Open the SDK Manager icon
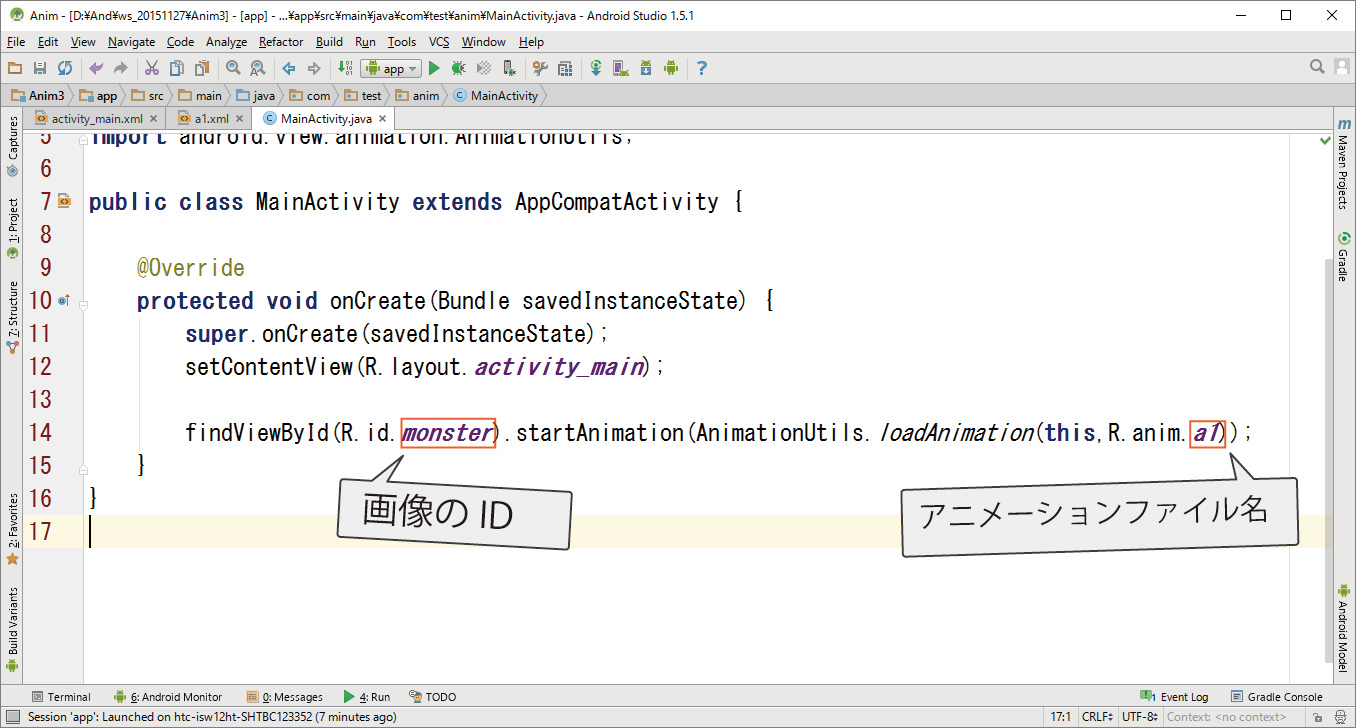 click(646, 68)
